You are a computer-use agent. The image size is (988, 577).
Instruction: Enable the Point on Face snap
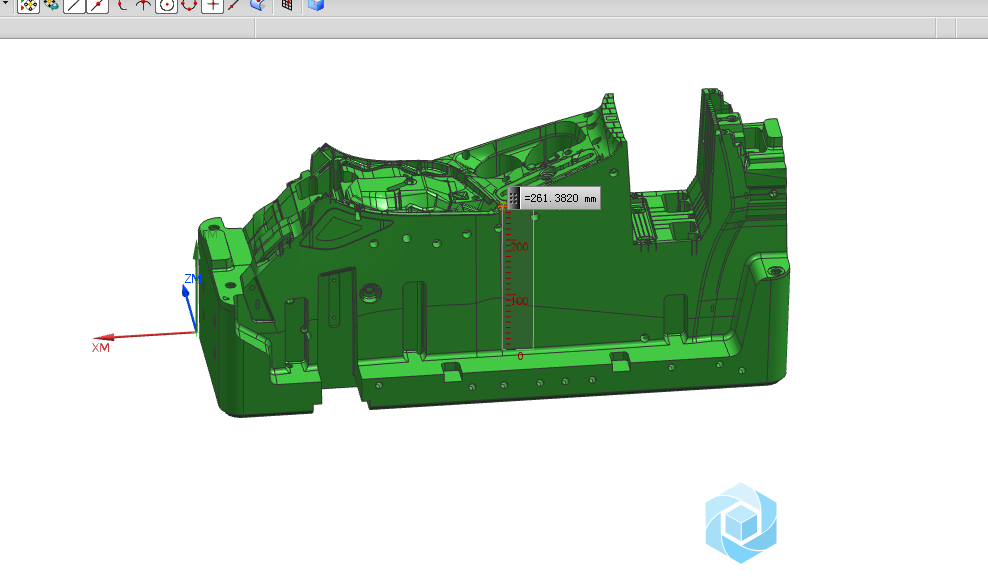[257, 5]
